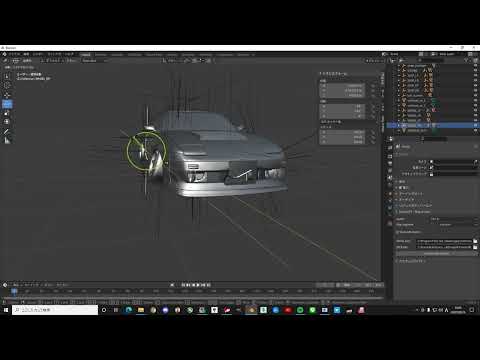Click the Rotation X field in sidebar
Screen dimensions: 480x360
343,107
